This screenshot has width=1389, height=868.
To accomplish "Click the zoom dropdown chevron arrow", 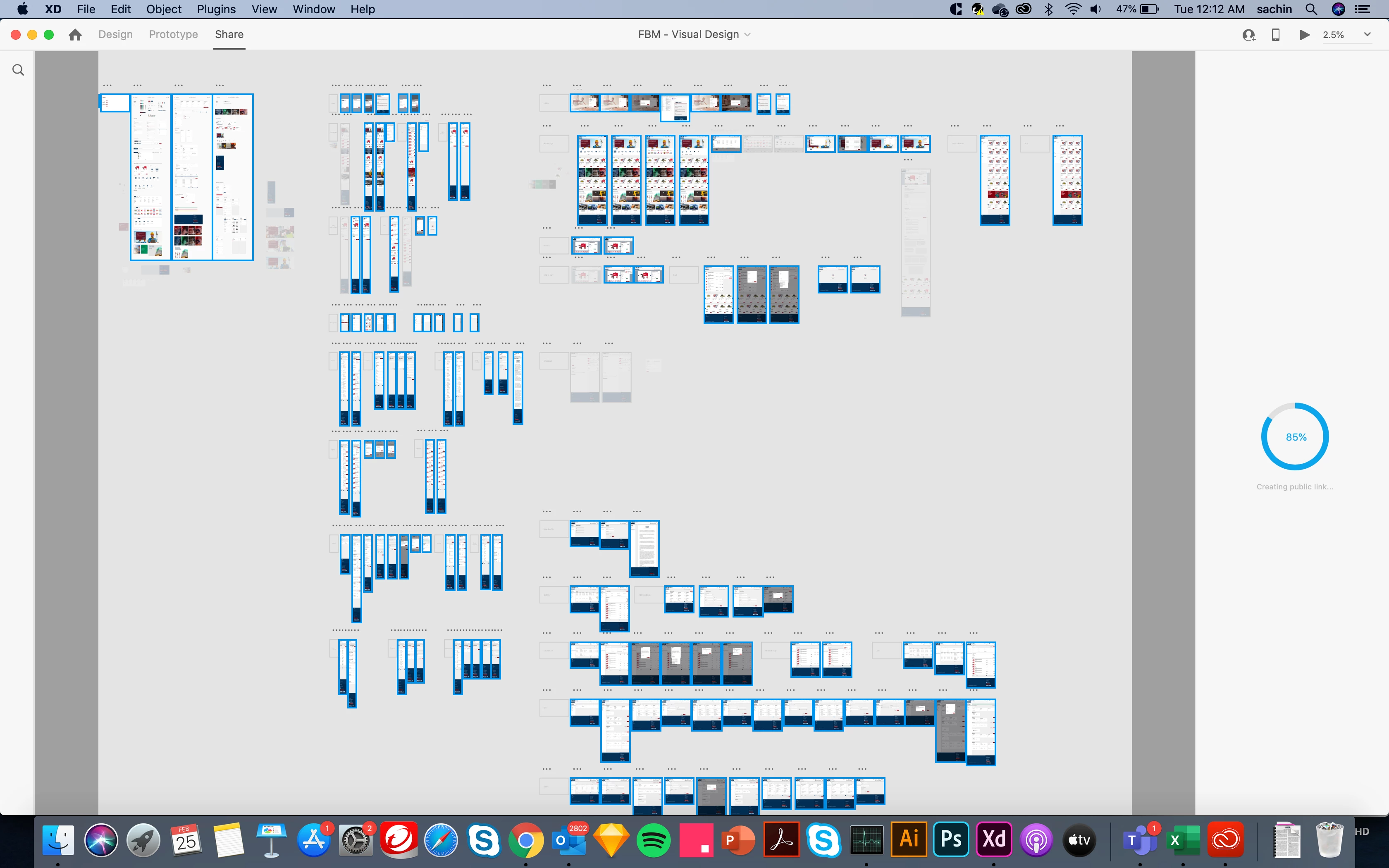I will [1367, 34].
